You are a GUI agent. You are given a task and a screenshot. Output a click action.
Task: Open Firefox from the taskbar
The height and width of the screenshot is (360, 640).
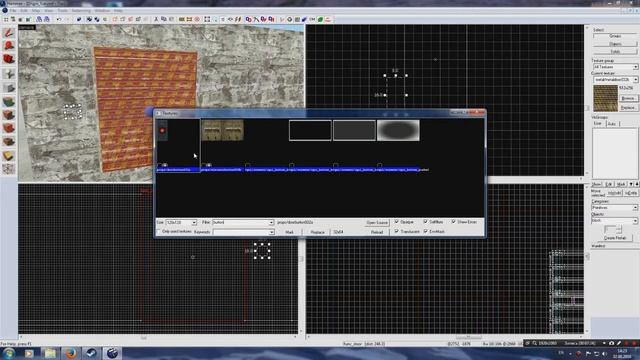[71, 353]
